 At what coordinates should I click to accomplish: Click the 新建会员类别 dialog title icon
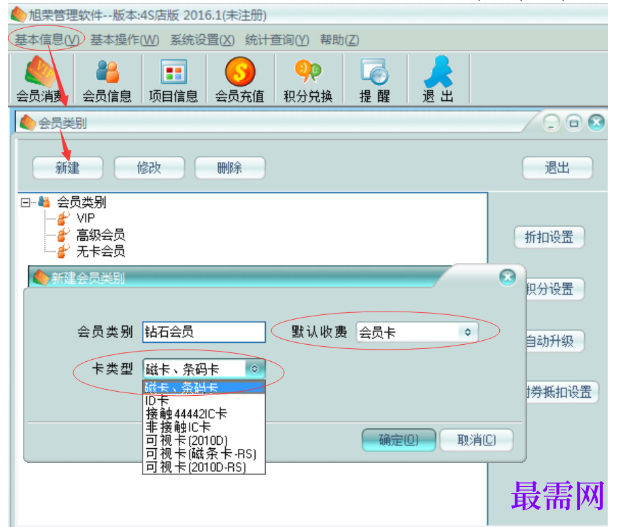point(41,277)
